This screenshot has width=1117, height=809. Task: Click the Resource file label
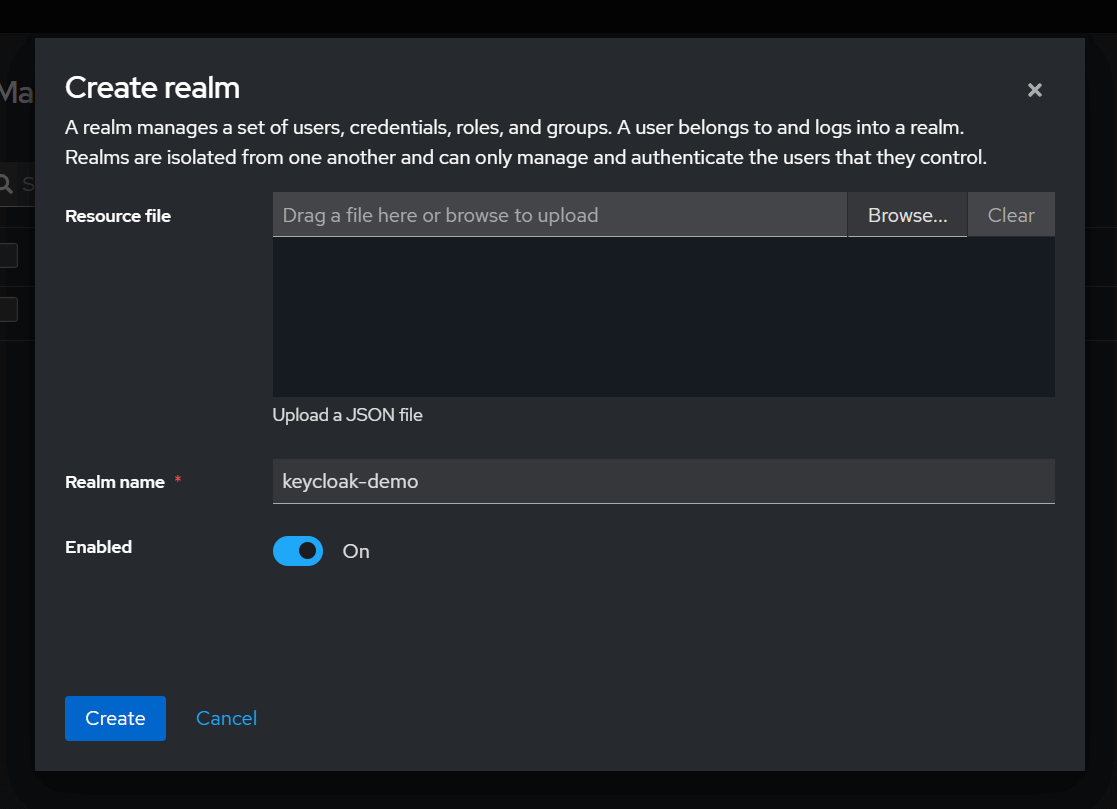[x=117, y=215]
